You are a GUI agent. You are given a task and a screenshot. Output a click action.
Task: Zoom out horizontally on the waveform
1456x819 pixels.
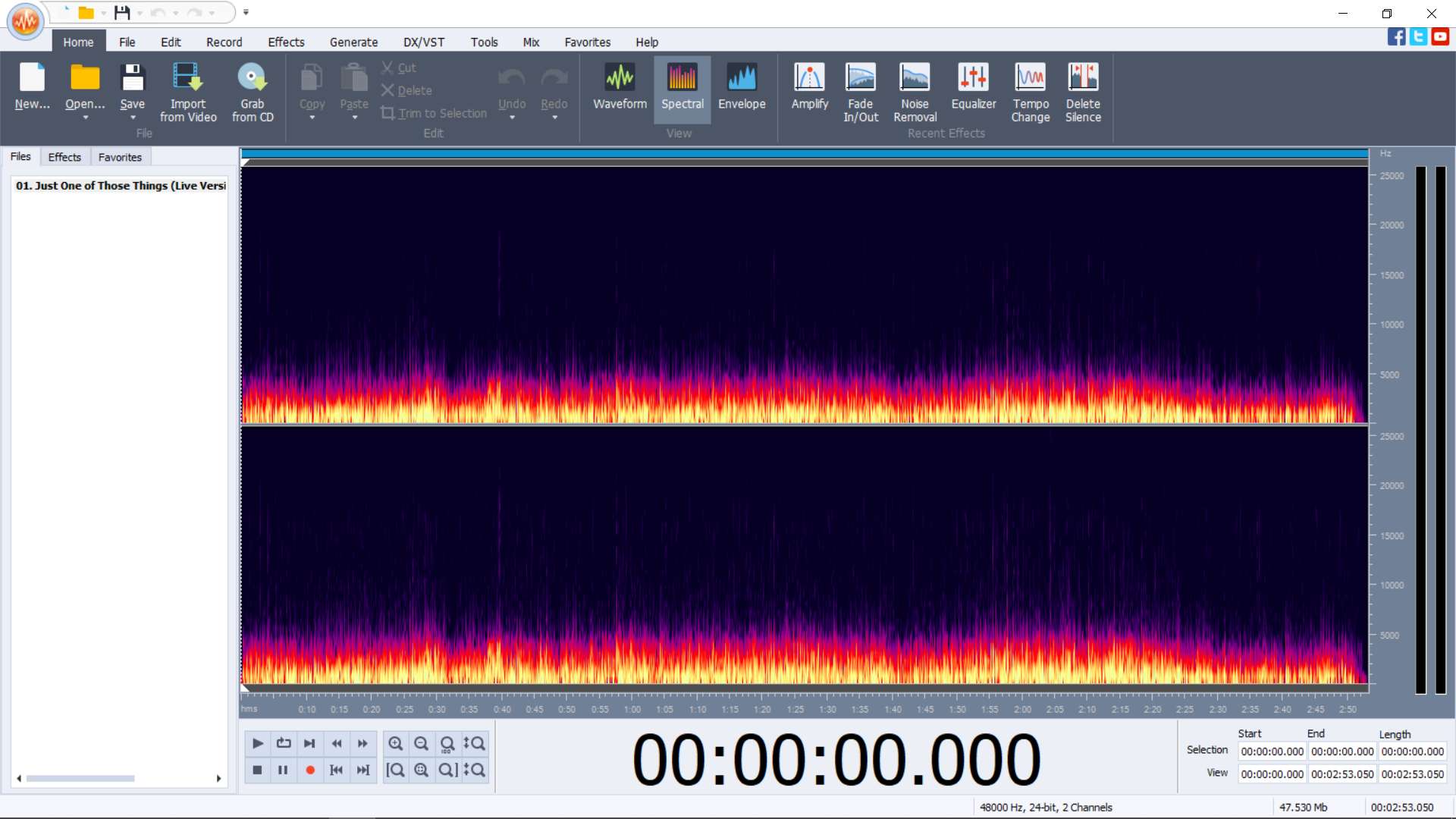click(422, 743)
